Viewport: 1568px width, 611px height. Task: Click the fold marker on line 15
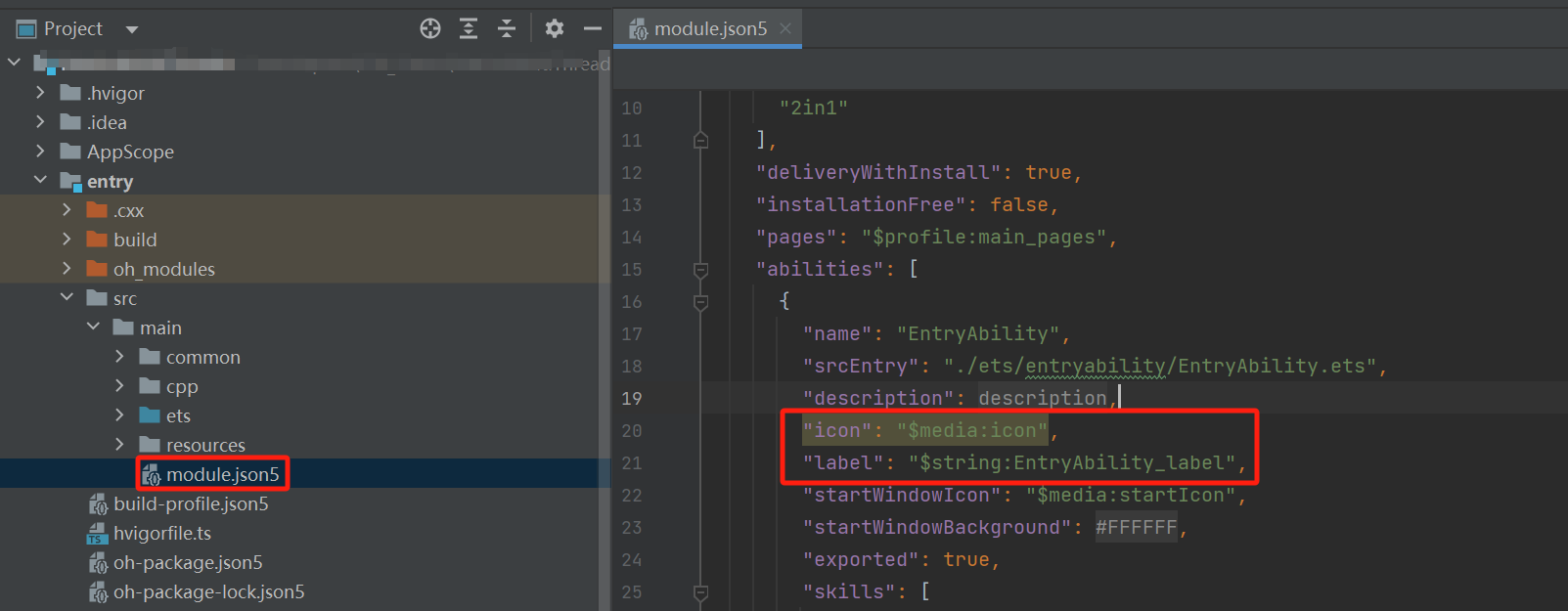click(x=700, y=269)
